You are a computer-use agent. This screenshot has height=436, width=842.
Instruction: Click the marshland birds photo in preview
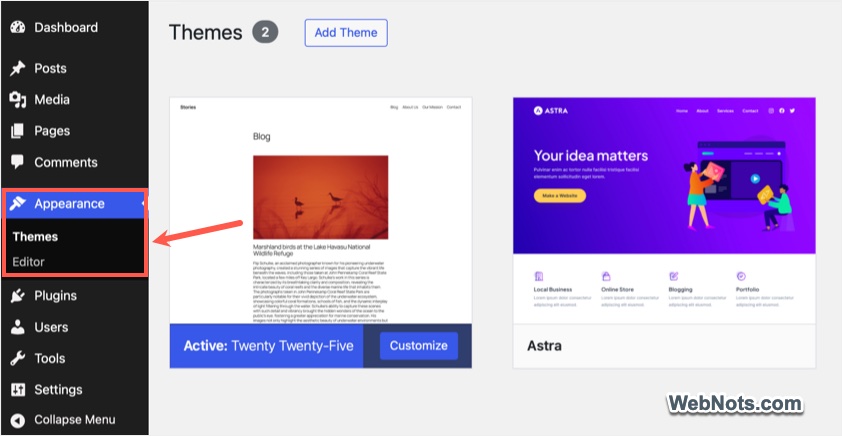coord(321,197)
